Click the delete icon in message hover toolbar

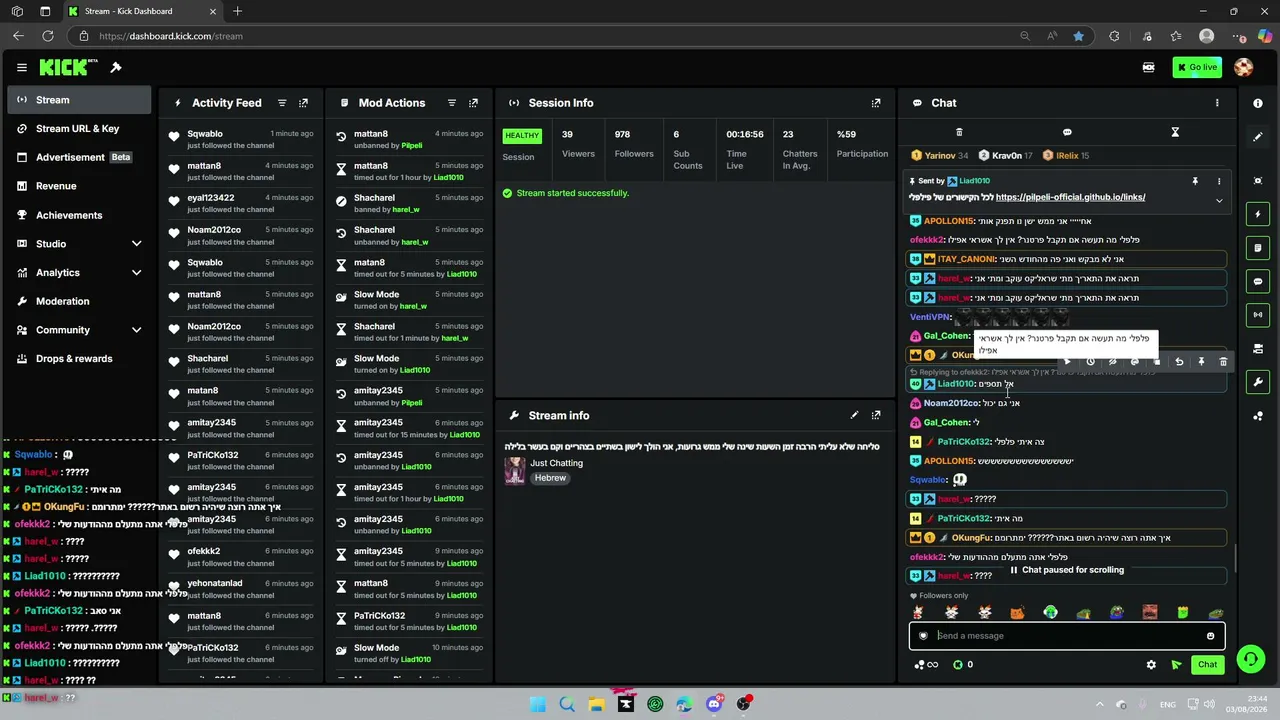[1223, 362]
